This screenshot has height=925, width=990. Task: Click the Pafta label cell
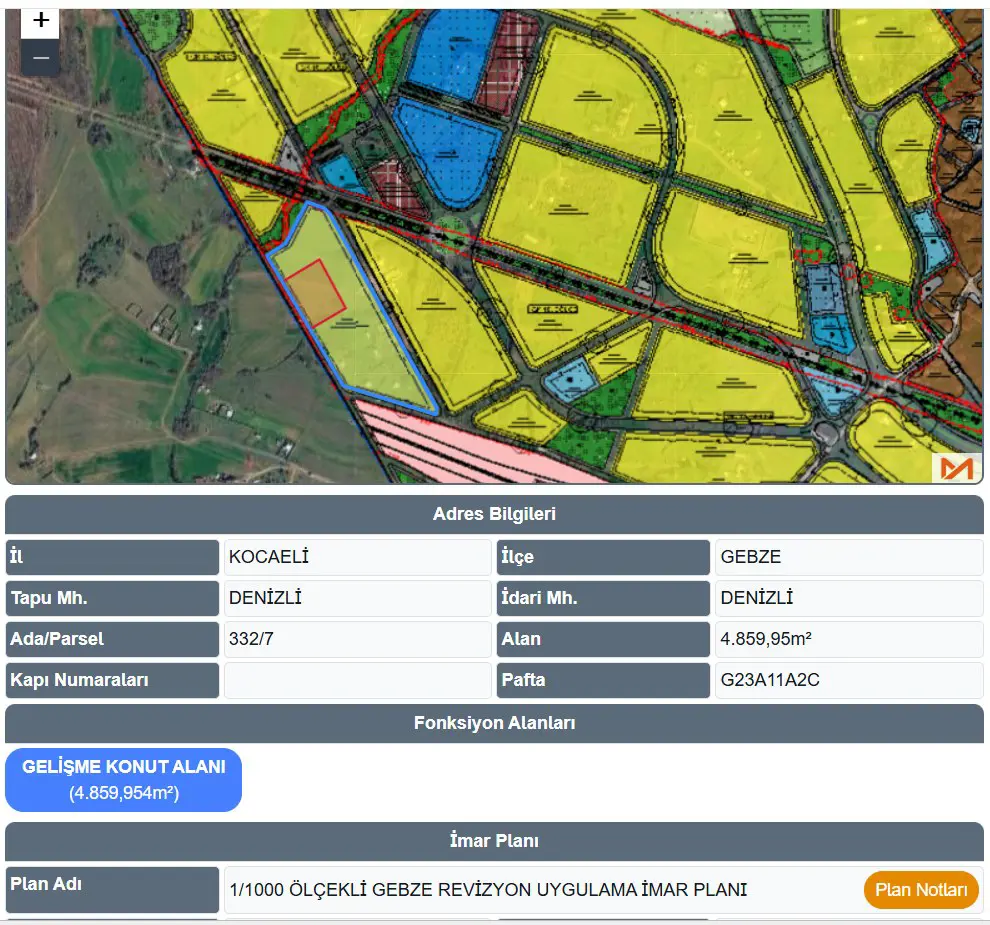click(603, 680)
